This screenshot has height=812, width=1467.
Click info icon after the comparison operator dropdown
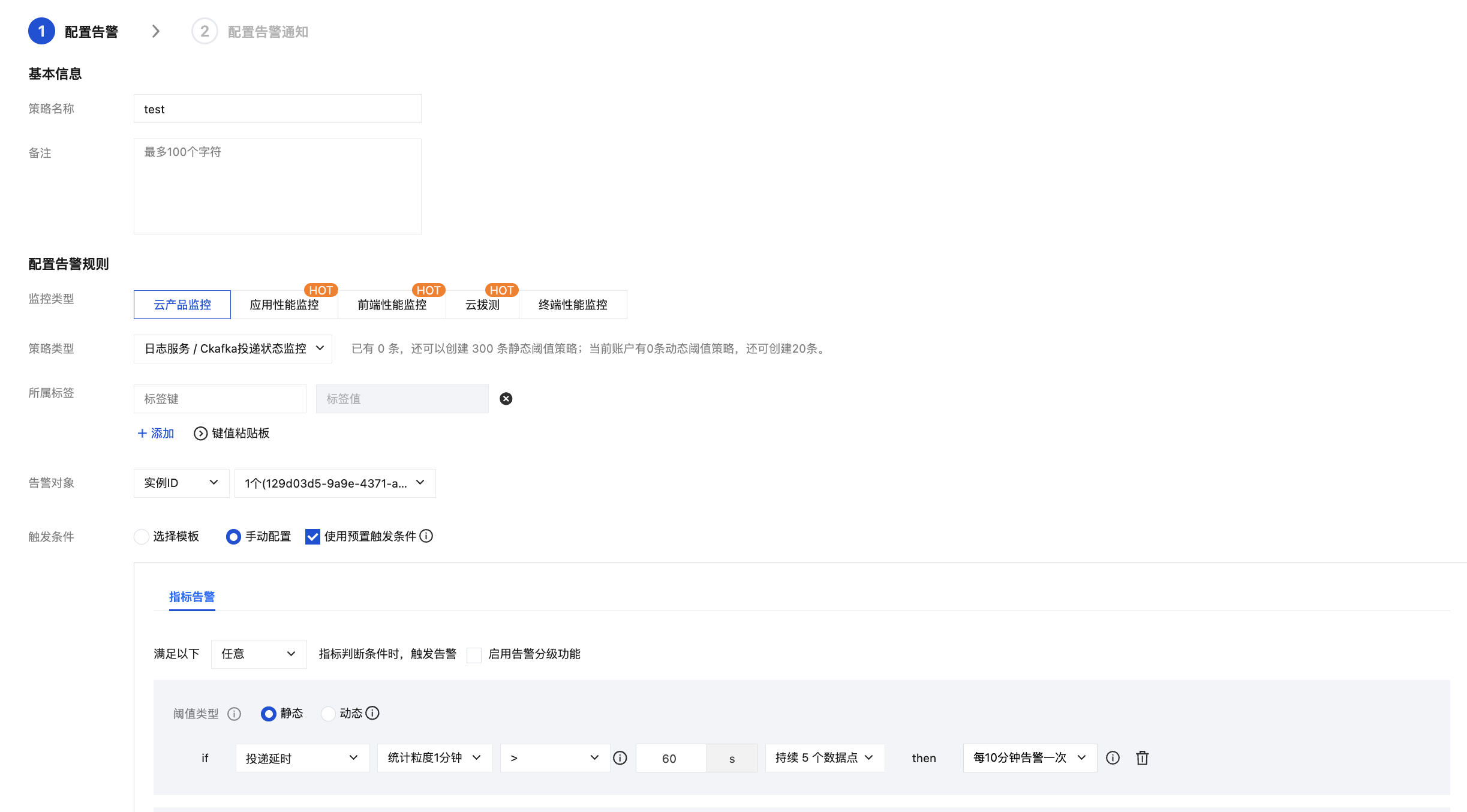(x=620, y=758)
